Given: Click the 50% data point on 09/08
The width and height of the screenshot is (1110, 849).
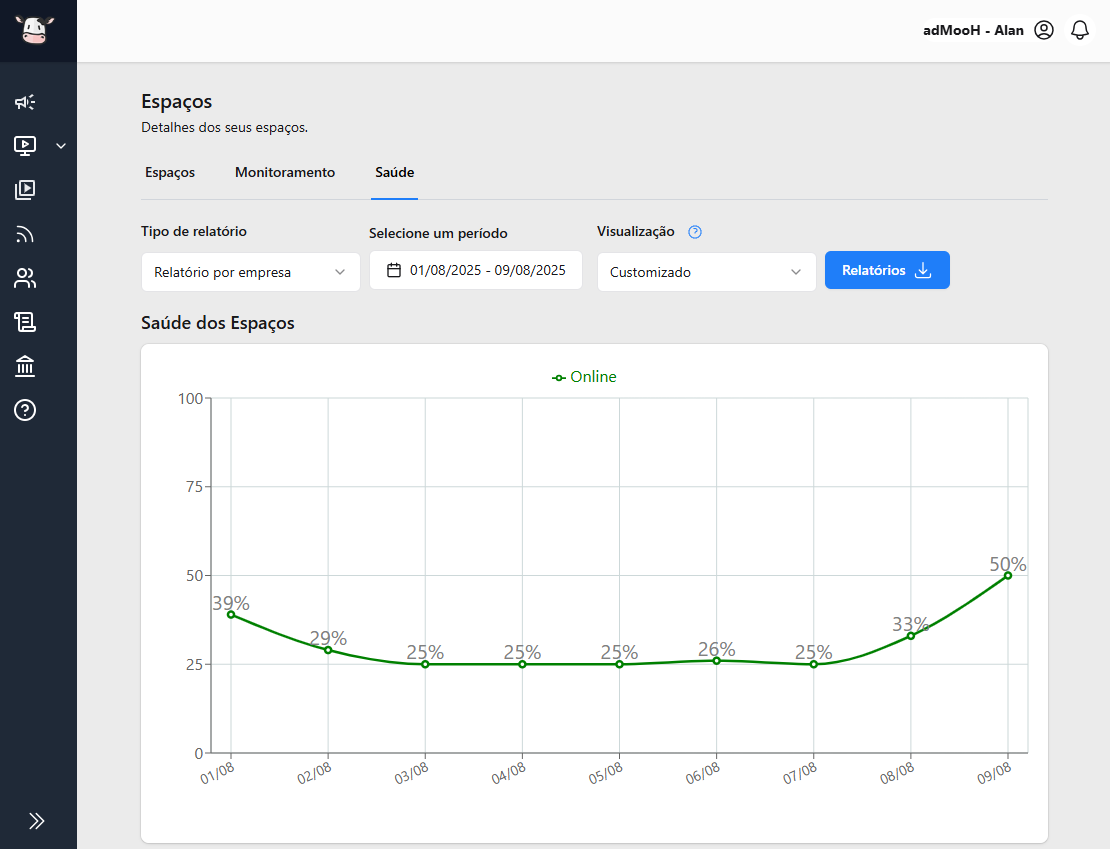Looking at the screenshot, I should [x=1007, y=576].
